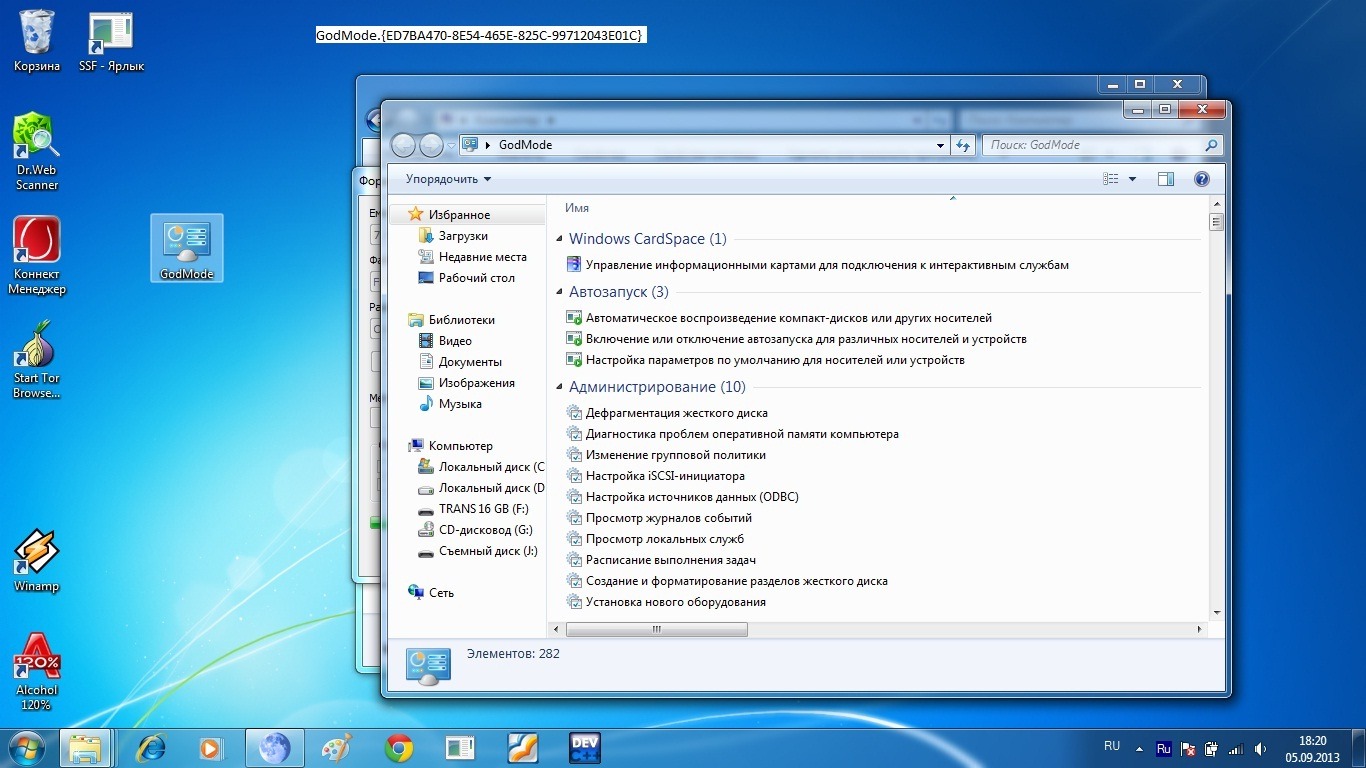Click the Paint taskbar icon
1366x768 pixels.
pos(337,748)
